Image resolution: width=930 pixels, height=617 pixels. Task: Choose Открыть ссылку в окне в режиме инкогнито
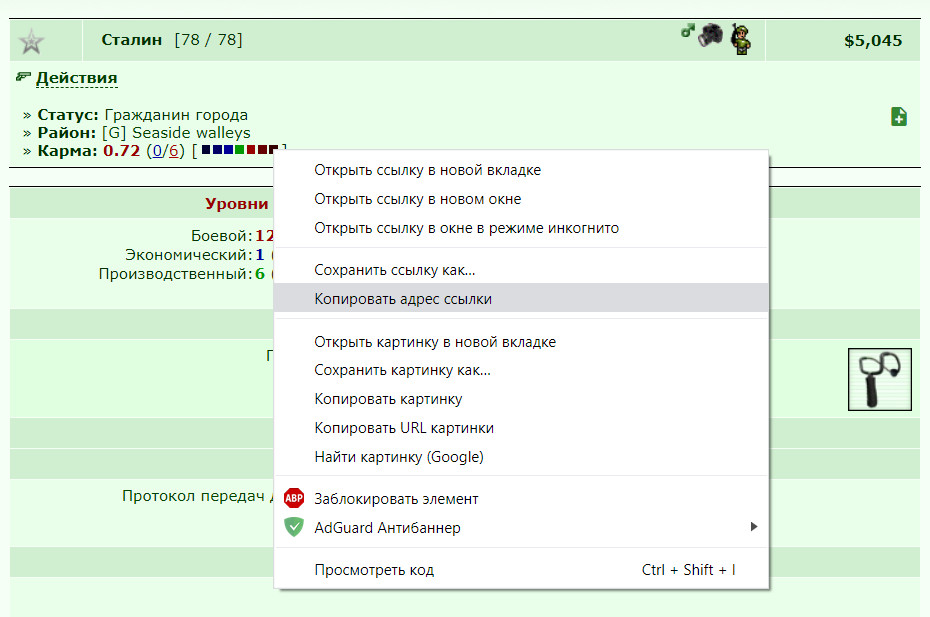pos(521,228)
